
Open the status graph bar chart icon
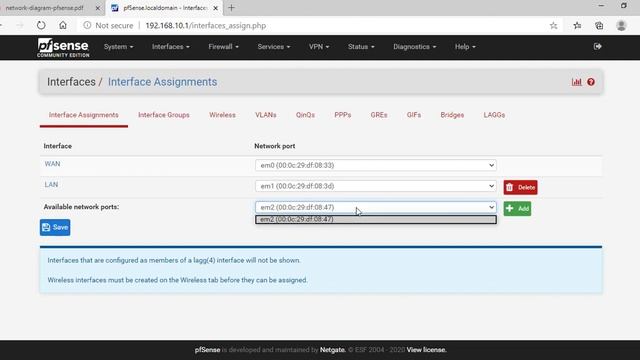click(x=576, y=82)
